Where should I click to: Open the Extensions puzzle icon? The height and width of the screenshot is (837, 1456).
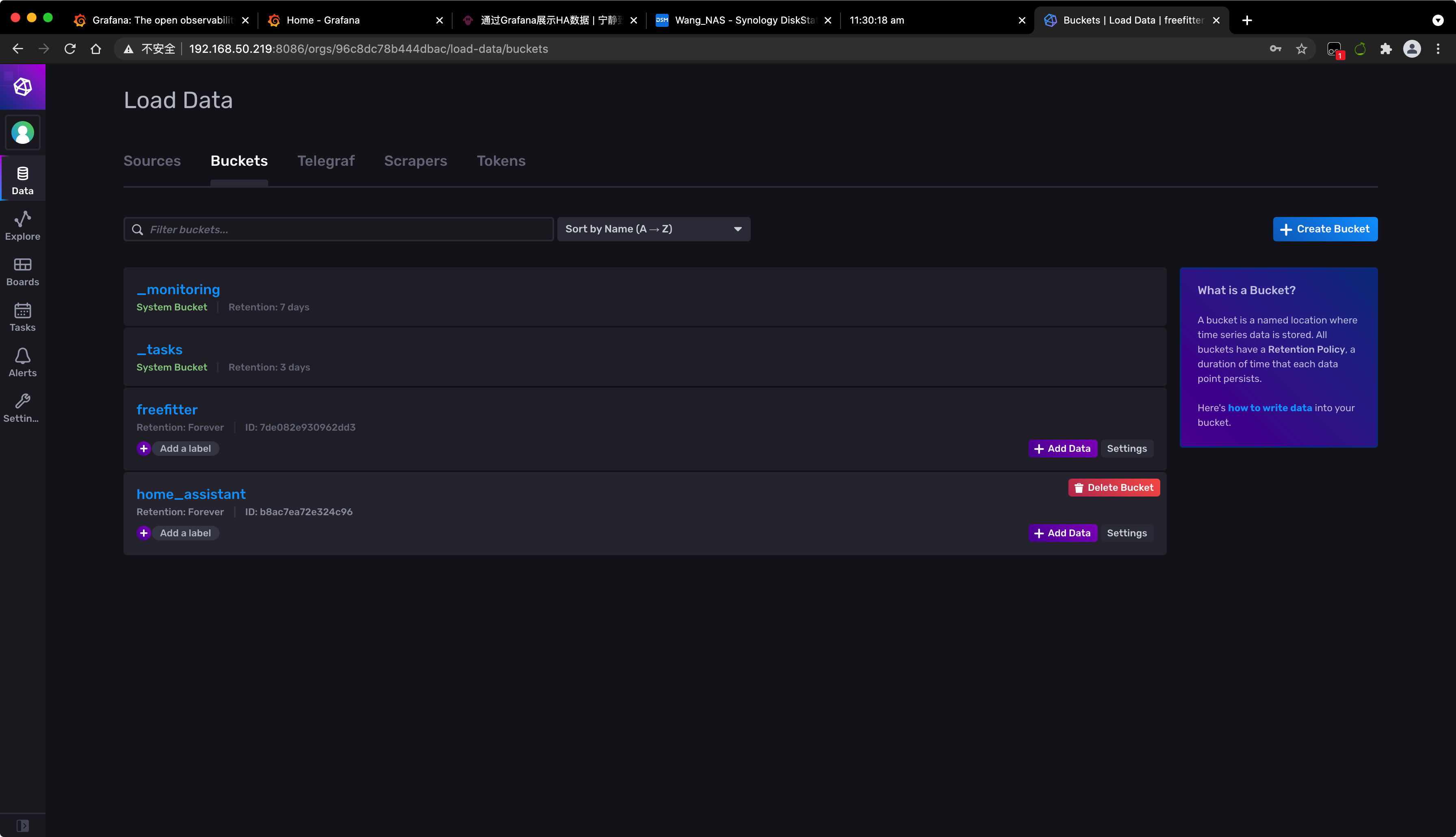click(1386, 49)
